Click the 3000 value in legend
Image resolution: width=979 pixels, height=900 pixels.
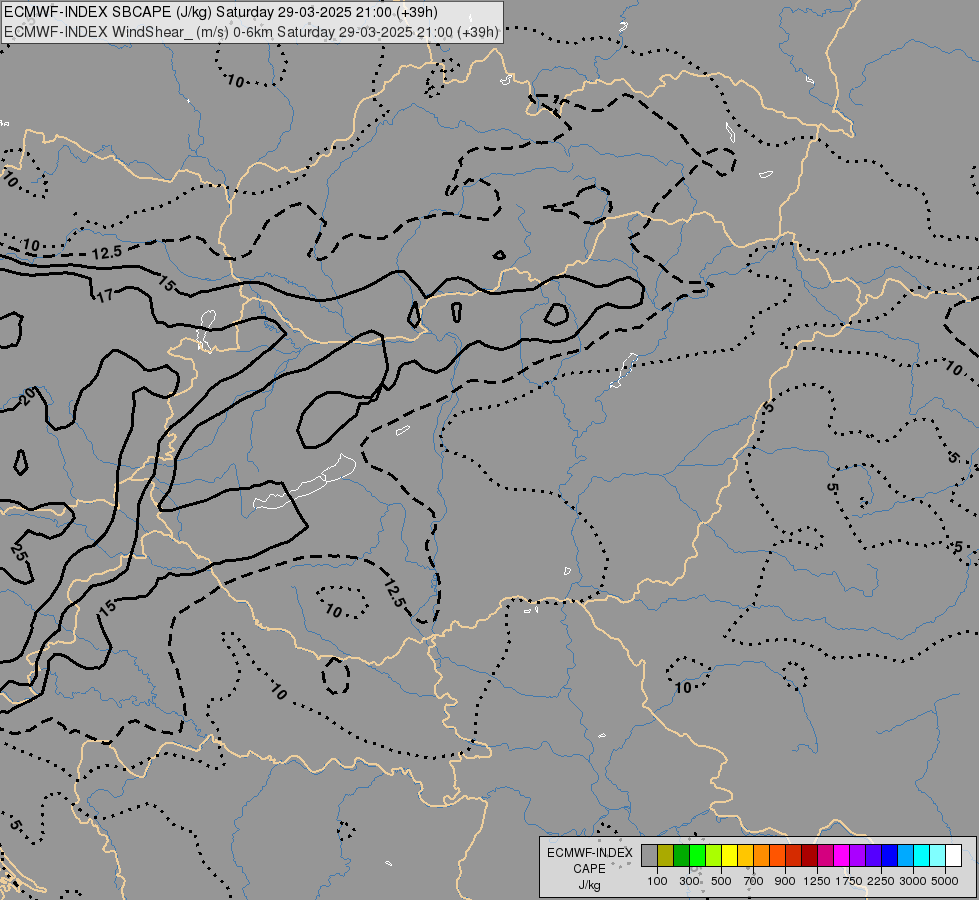[912, 881]
